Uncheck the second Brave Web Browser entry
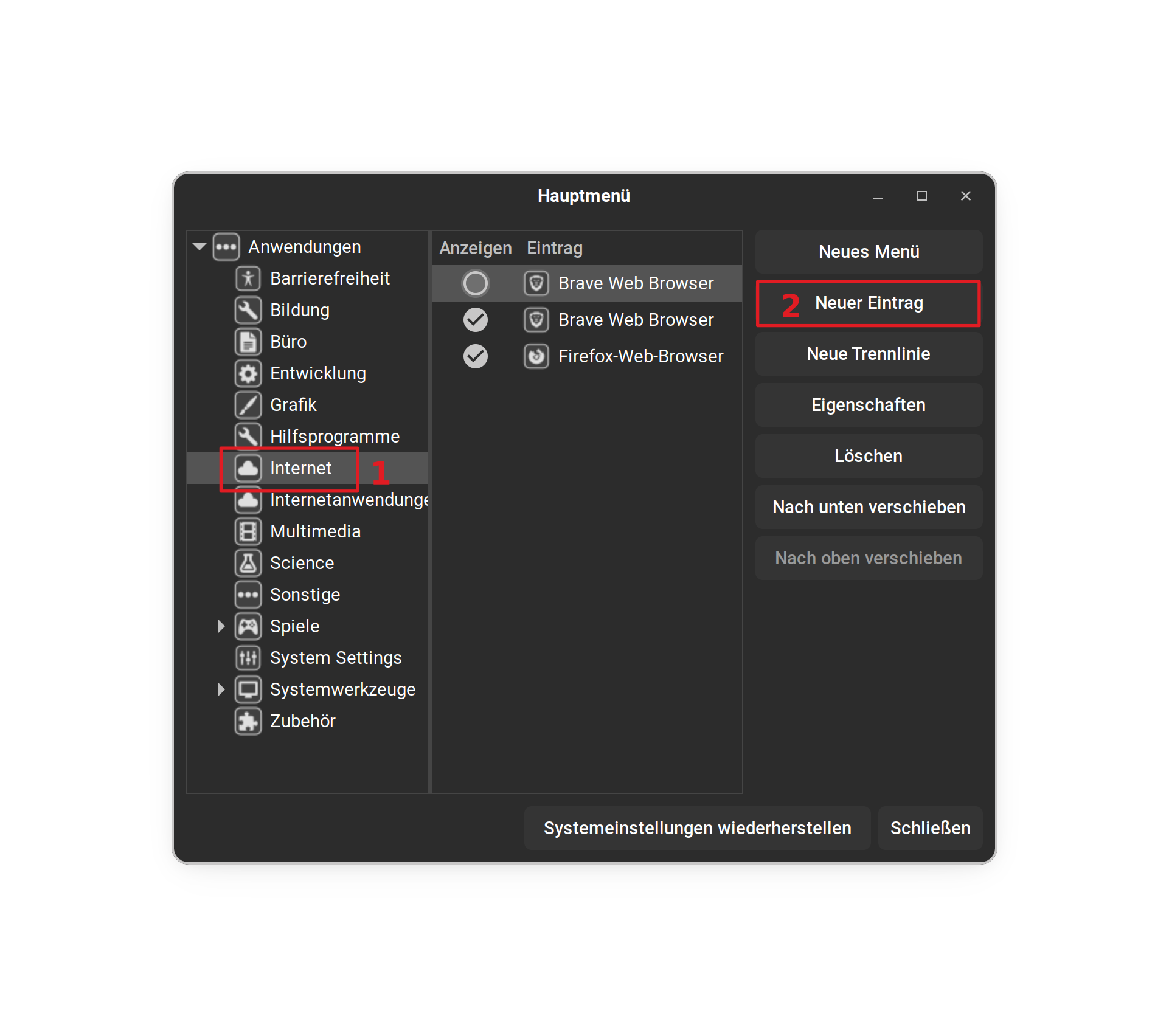The width and height of the screenshot is (1169, 1036). point(475,320)
